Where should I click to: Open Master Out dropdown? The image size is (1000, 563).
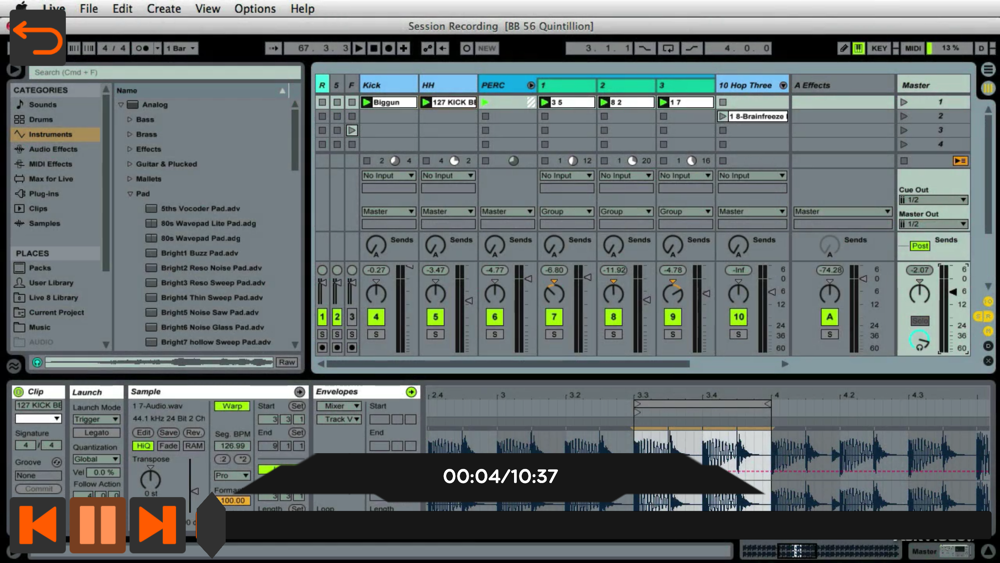coord(933,224)
